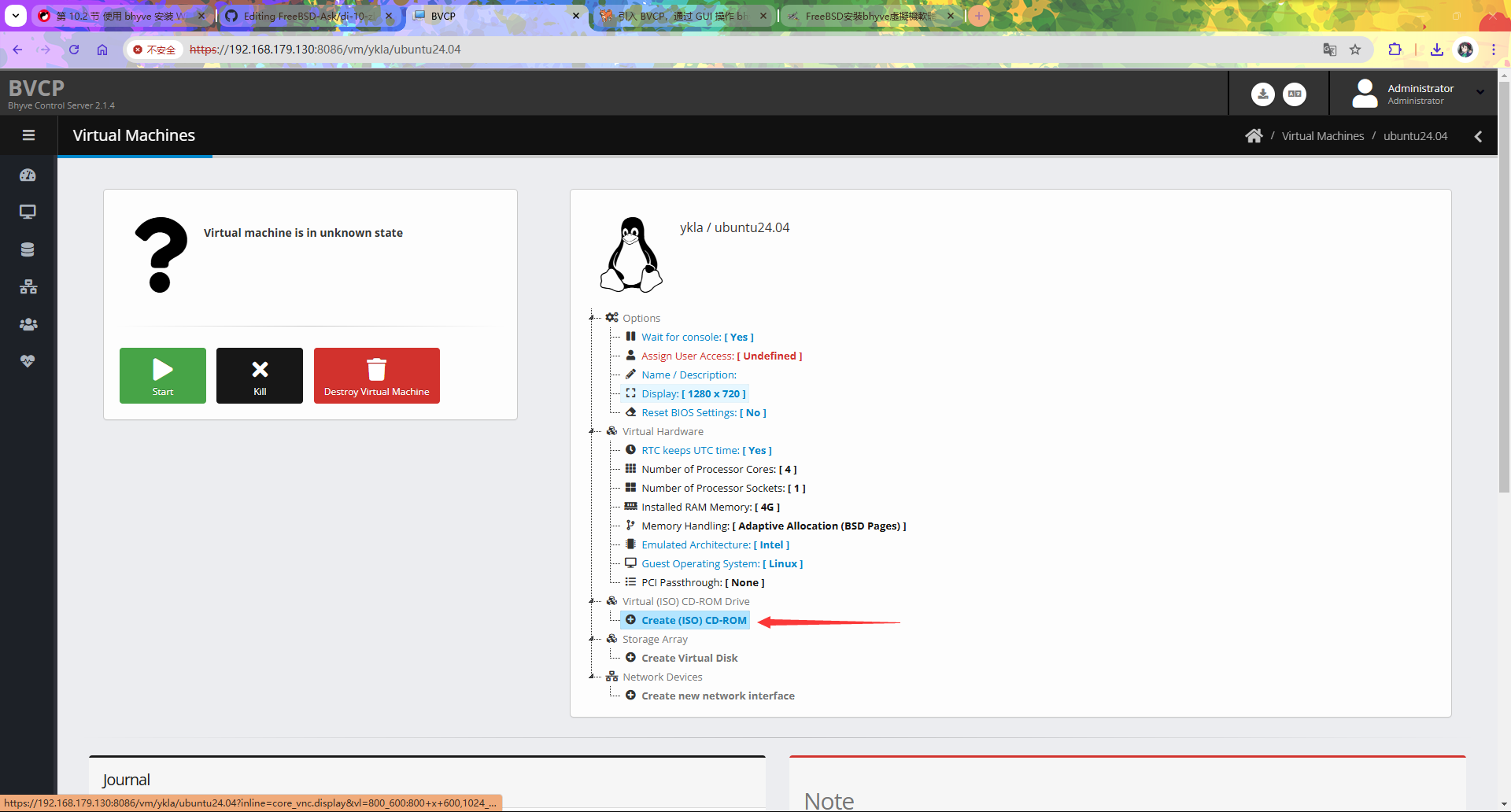Go to browser home page icon
Screen dimensions: 1511x812
pyautogui.click(x=102, y=50)
